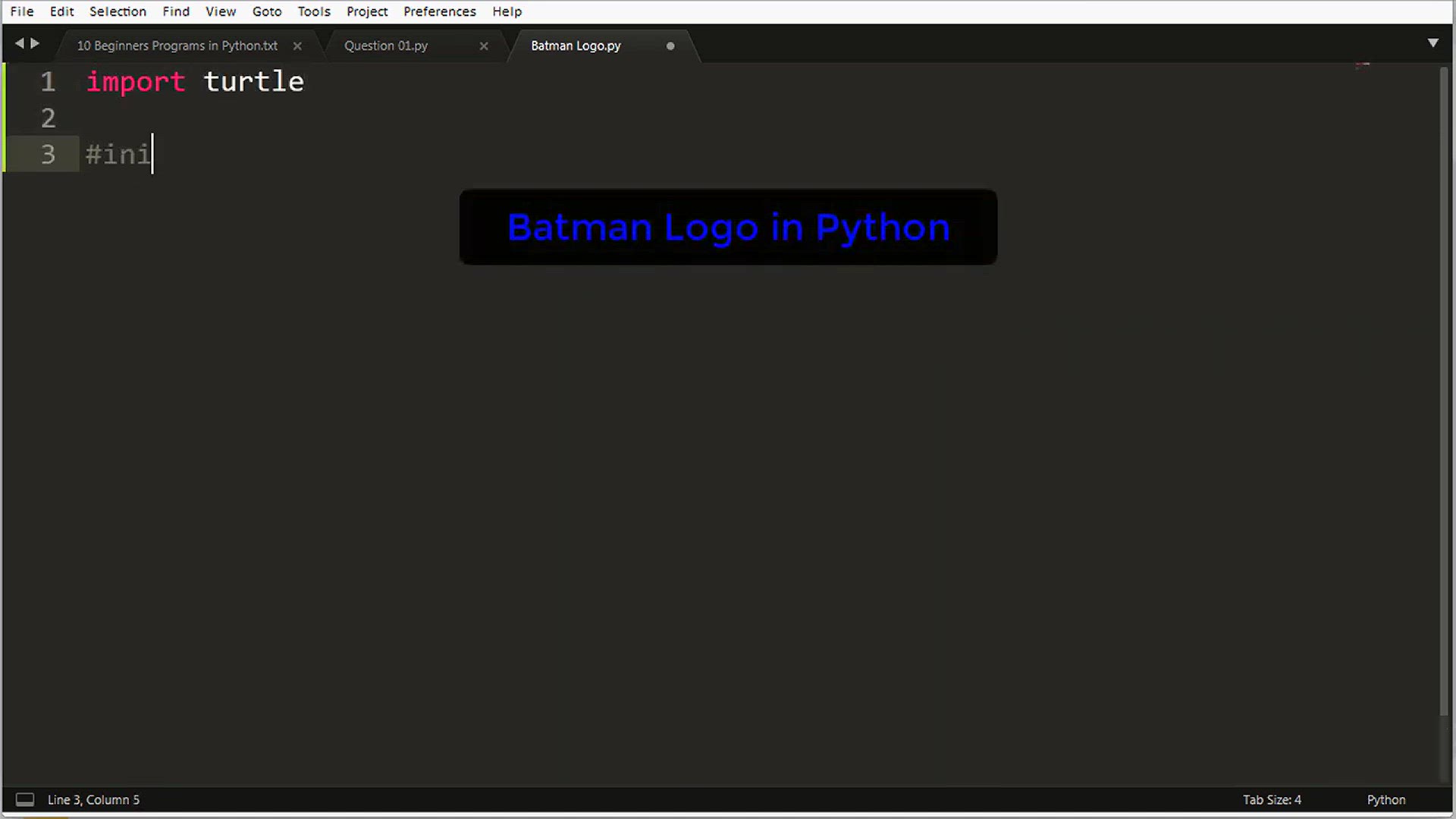This screenshot has width=1456, height=819.
Task: Place cursor in the word 'turtle'
Action: coord(253,81)
